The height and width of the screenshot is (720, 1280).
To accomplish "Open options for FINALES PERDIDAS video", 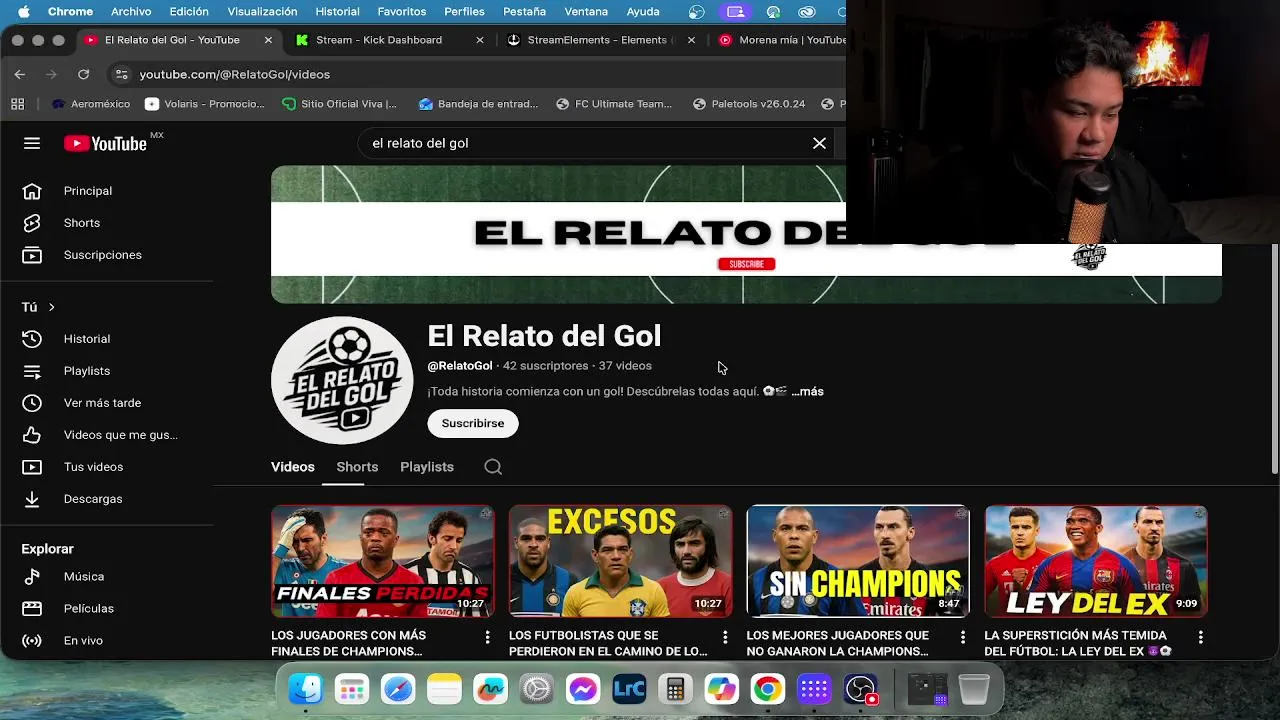I will [487, 637].
